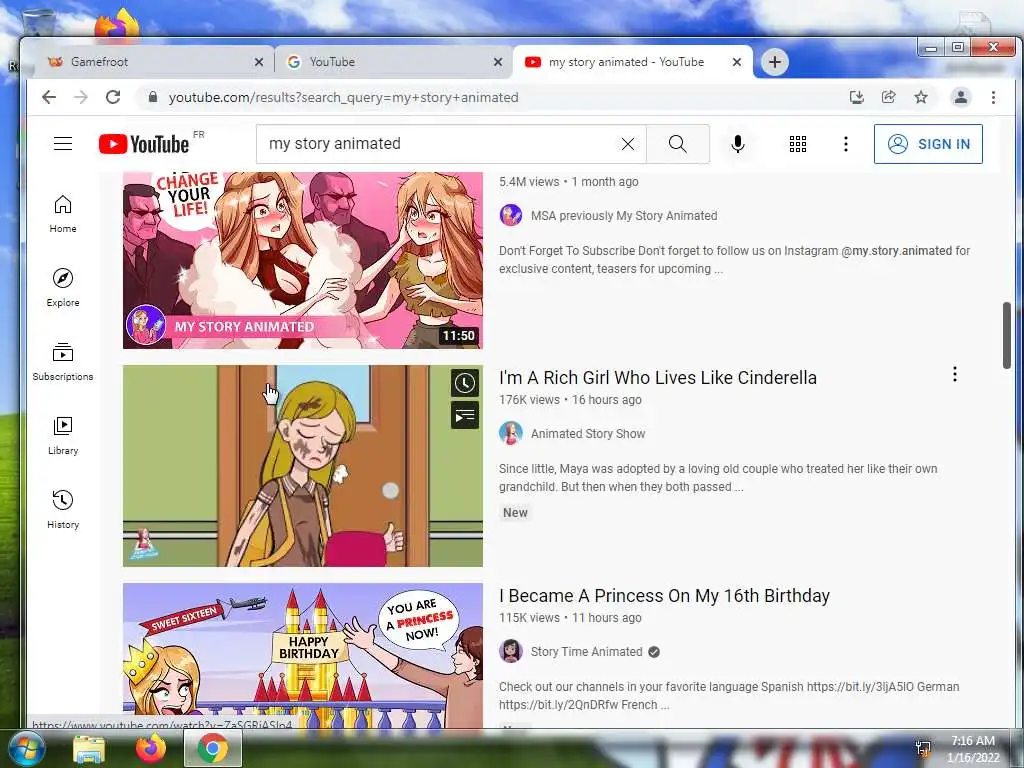Open I Became A Princess video title
The height and width of the screenshot is (768, 1024).
click(664, 596)
